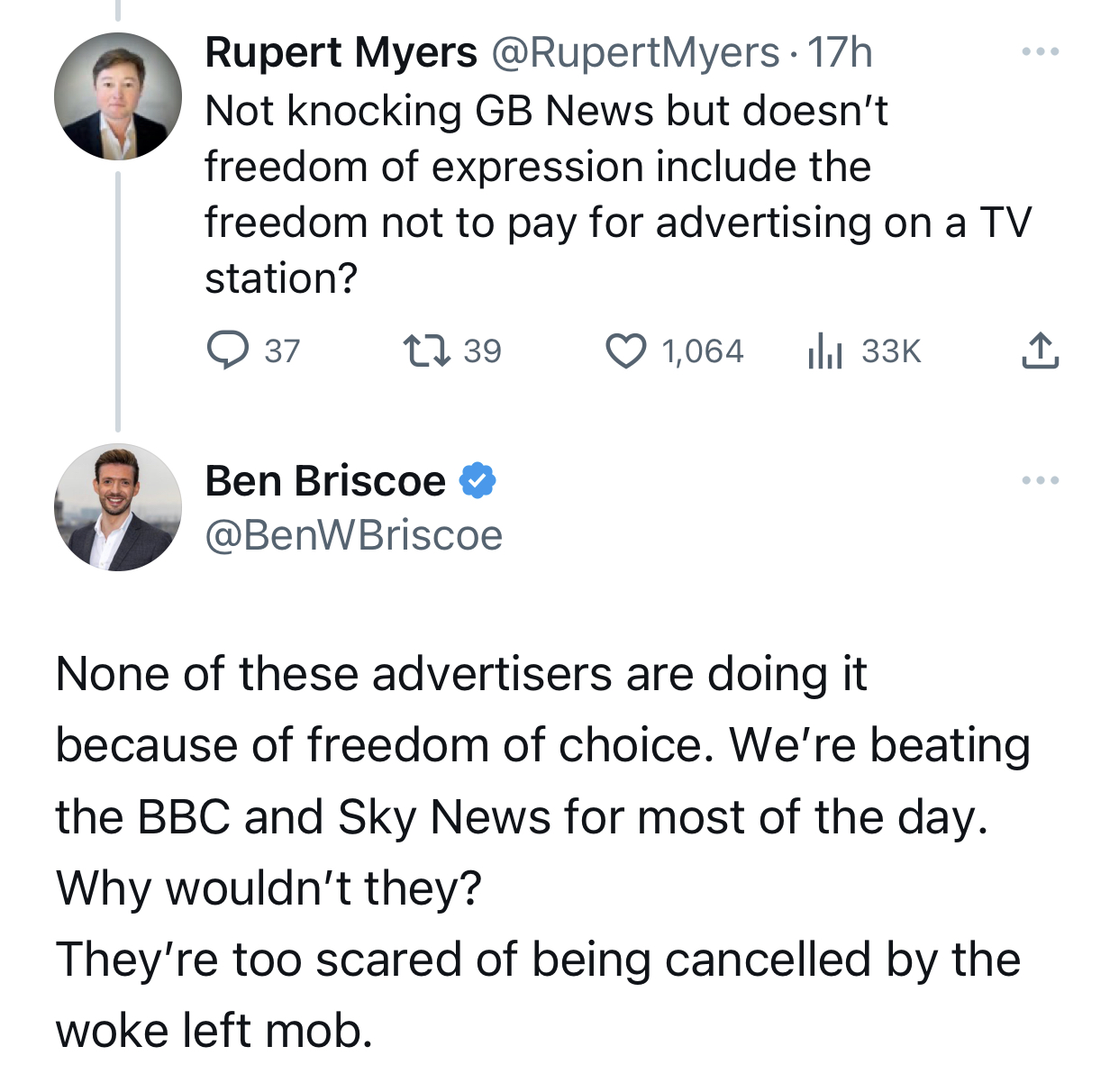Open Ben Briscoe's profile via display name
The image size is (1119, 1092).
(325, 481)
